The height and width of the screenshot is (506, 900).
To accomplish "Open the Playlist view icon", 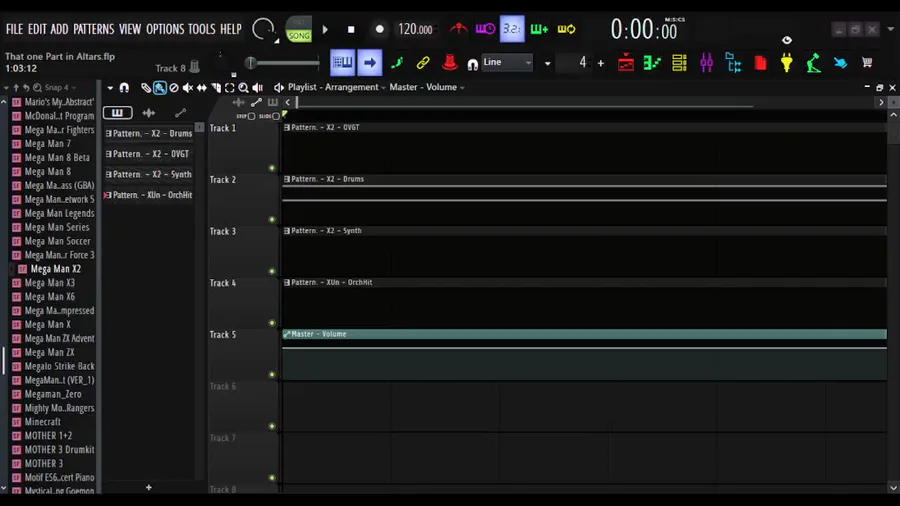I will 626,63.
